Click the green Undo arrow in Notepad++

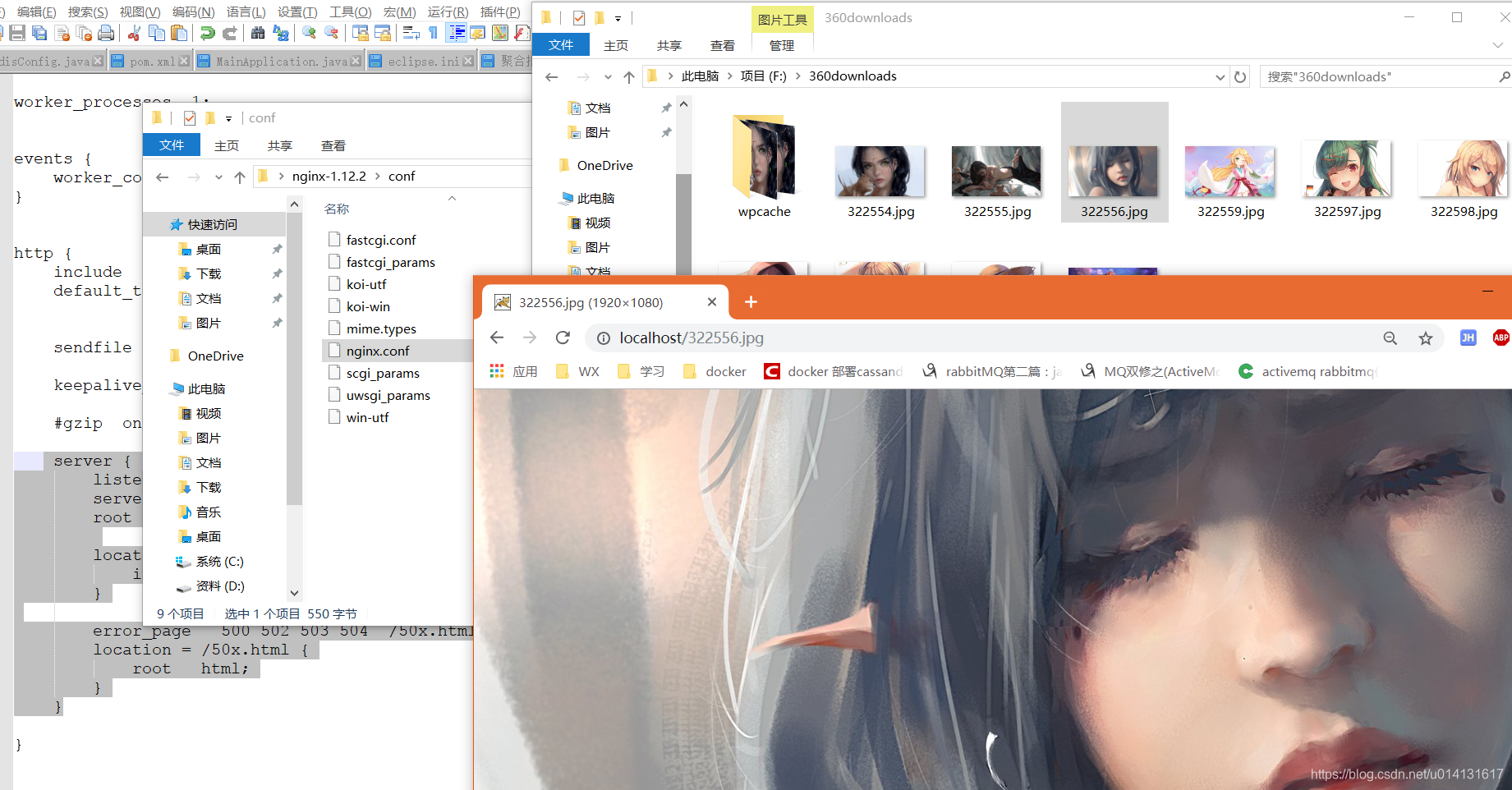pyautogui.click(x=207, y=33)
